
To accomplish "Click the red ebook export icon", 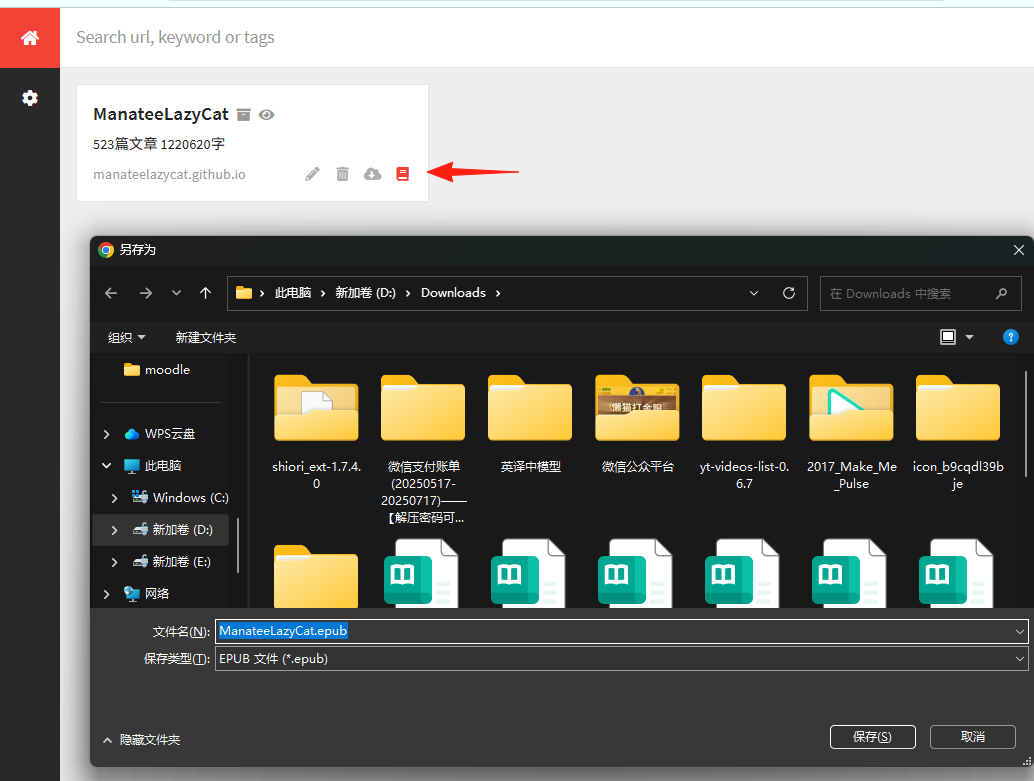I will tap(402, 173).
